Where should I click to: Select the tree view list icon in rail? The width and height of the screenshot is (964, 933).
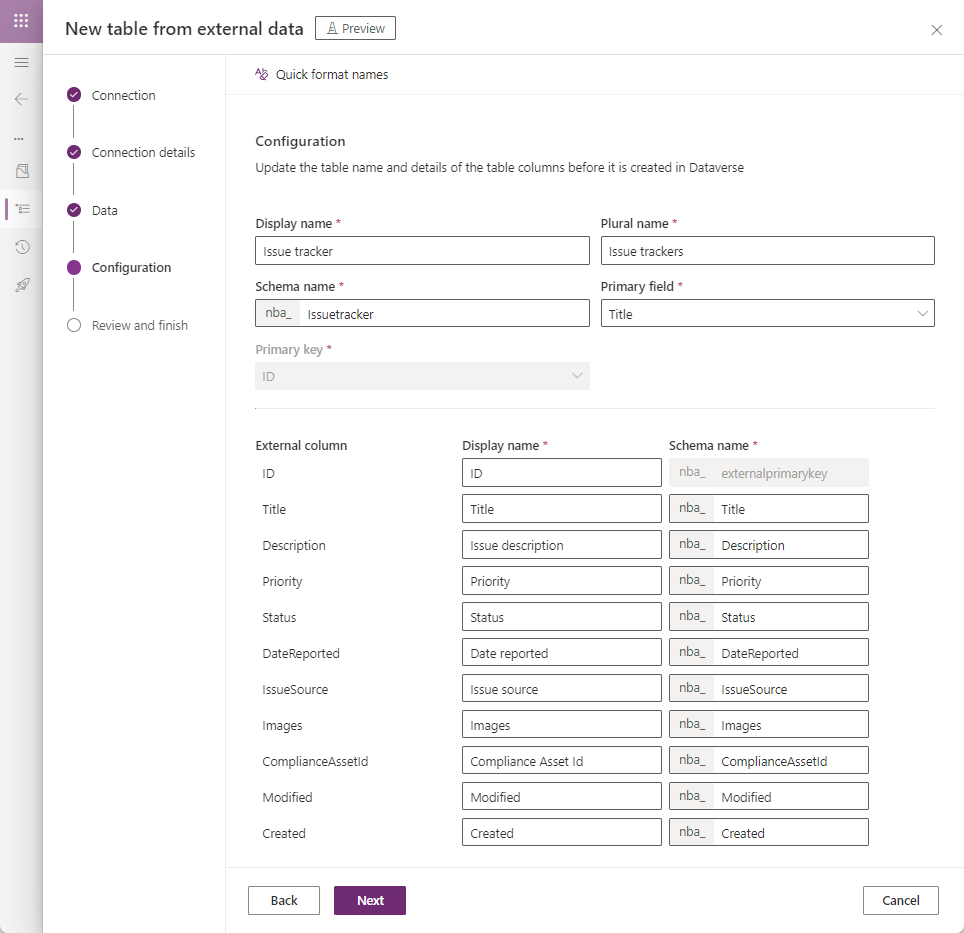coord(23,209)
